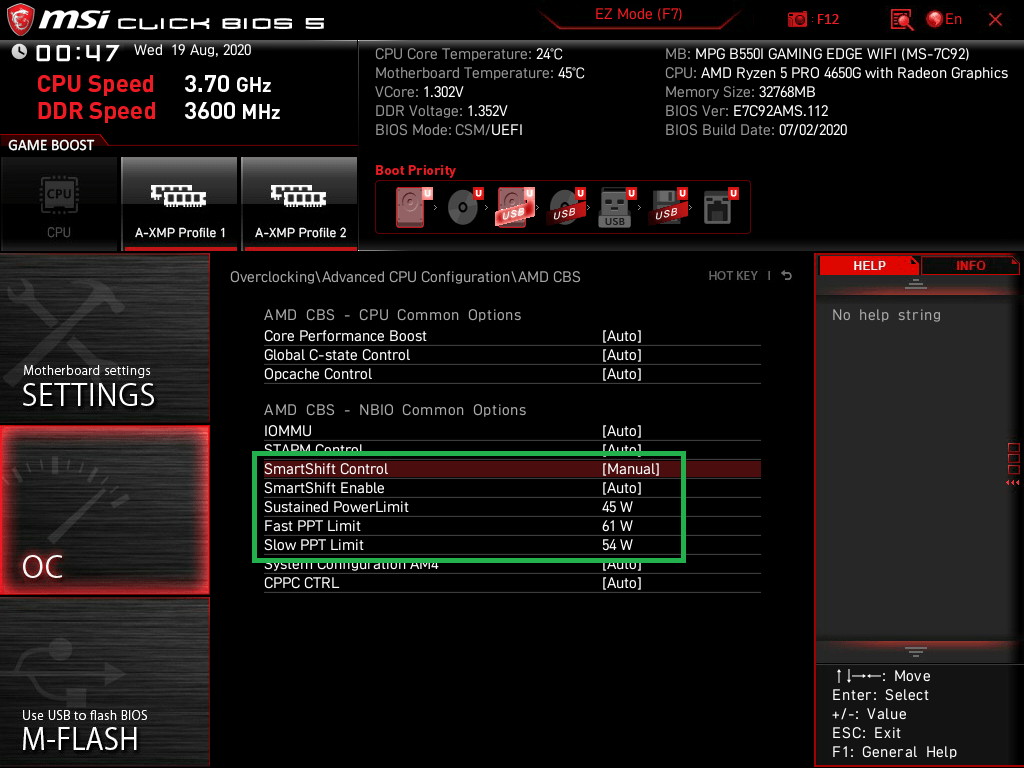Click the red side arrows on right edge

tap(1013, 483)
